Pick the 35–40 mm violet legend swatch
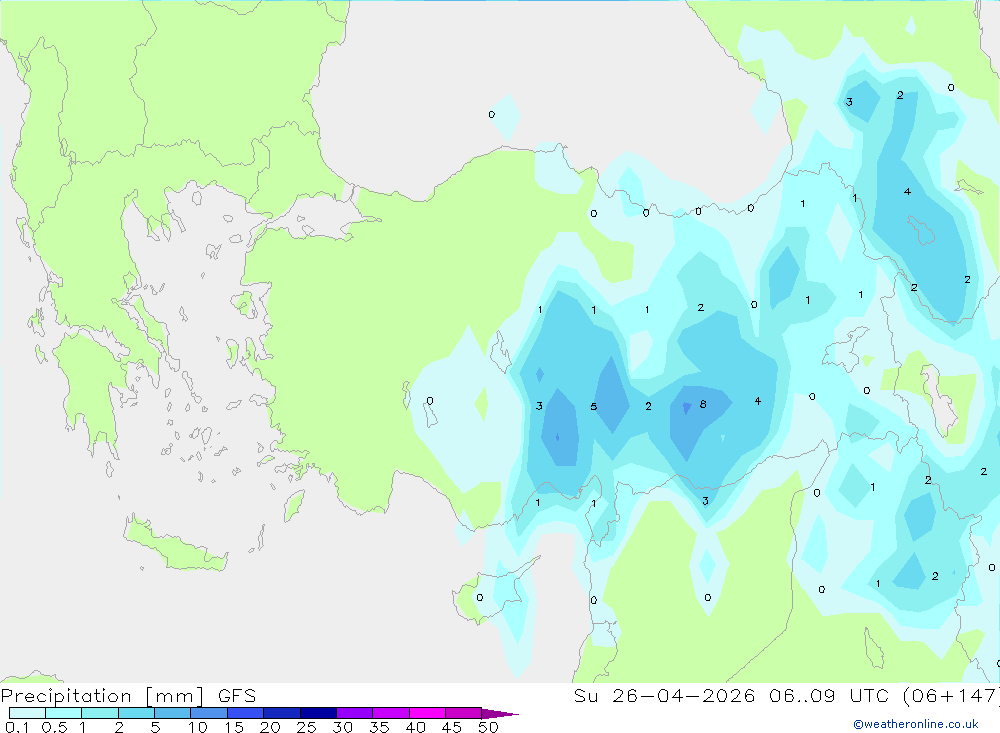Screen dimensions: 1000x733 [x=391, y=713]
